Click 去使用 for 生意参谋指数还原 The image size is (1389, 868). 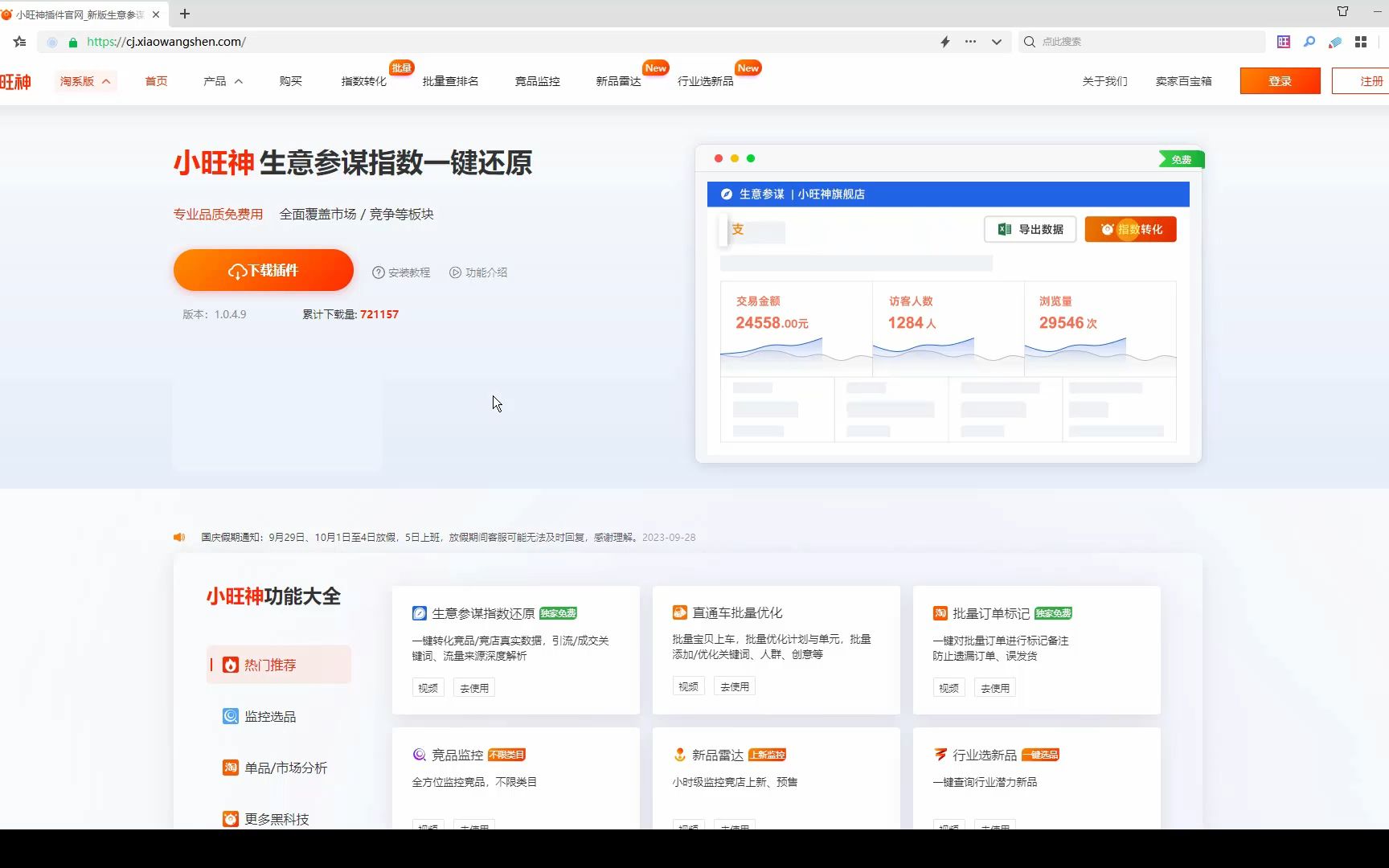474,688
